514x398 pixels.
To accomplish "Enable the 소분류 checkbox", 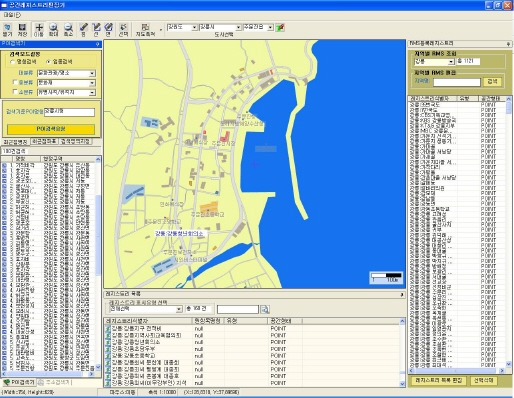I will pyautogui.click(x=15, y=92).
